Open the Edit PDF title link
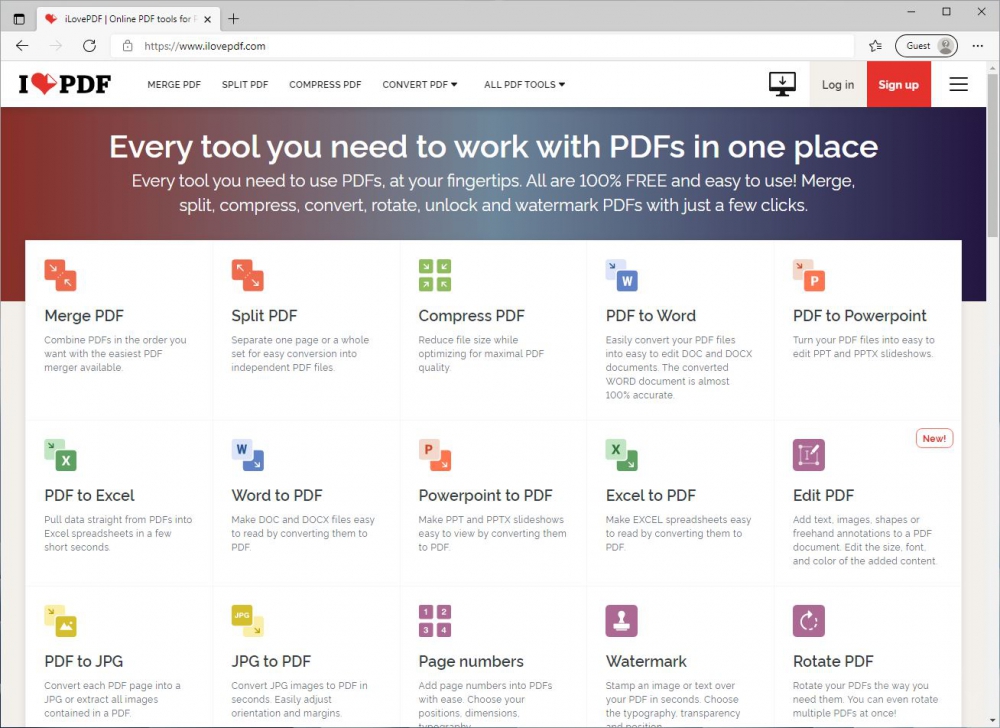This screenshot has width=1000, height=728. point(823,495)
